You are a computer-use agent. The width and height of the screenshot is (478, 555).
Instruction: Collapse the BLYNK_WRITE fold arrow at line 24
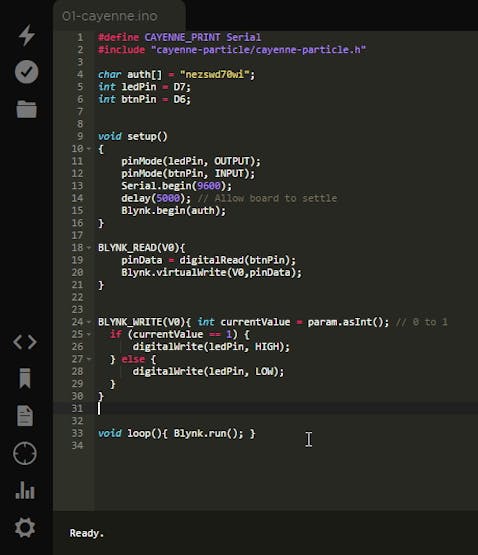point(89,322)
